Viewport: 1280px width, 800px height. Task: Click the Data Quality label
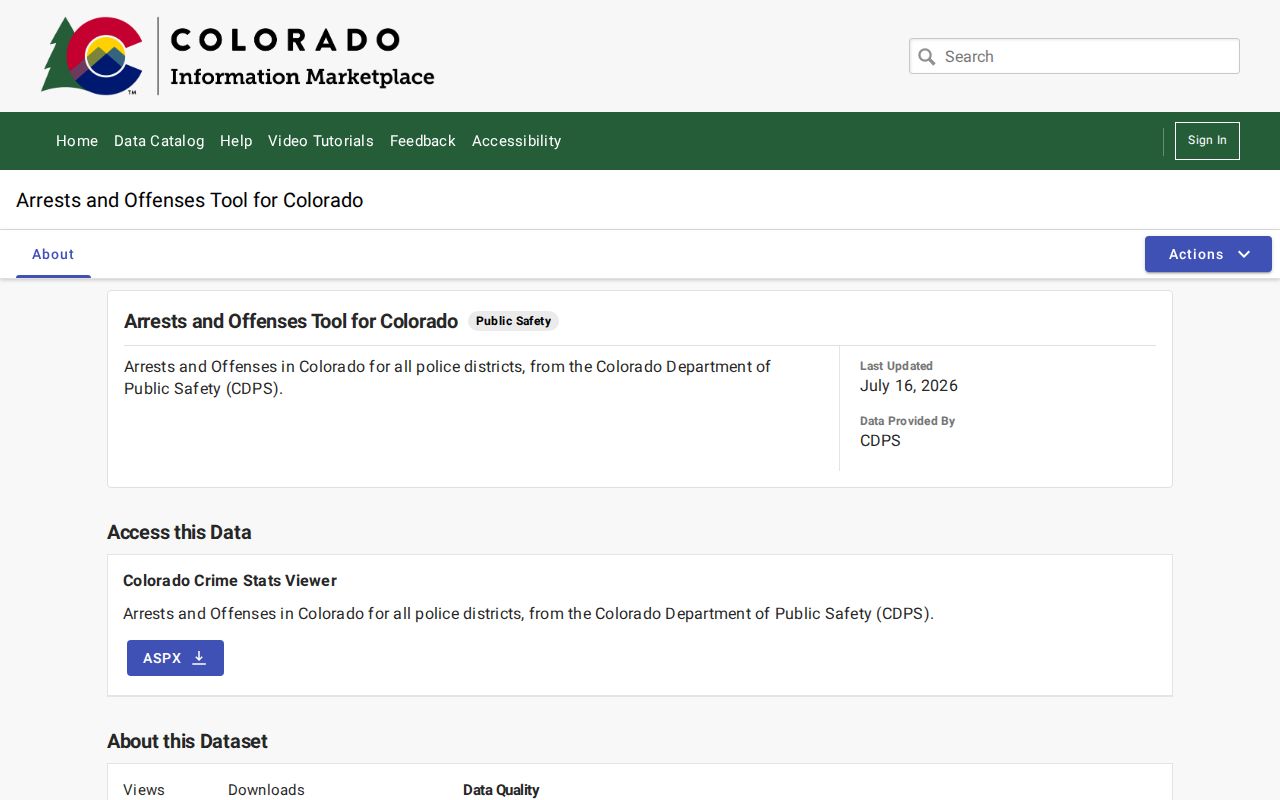coord(501,790)
